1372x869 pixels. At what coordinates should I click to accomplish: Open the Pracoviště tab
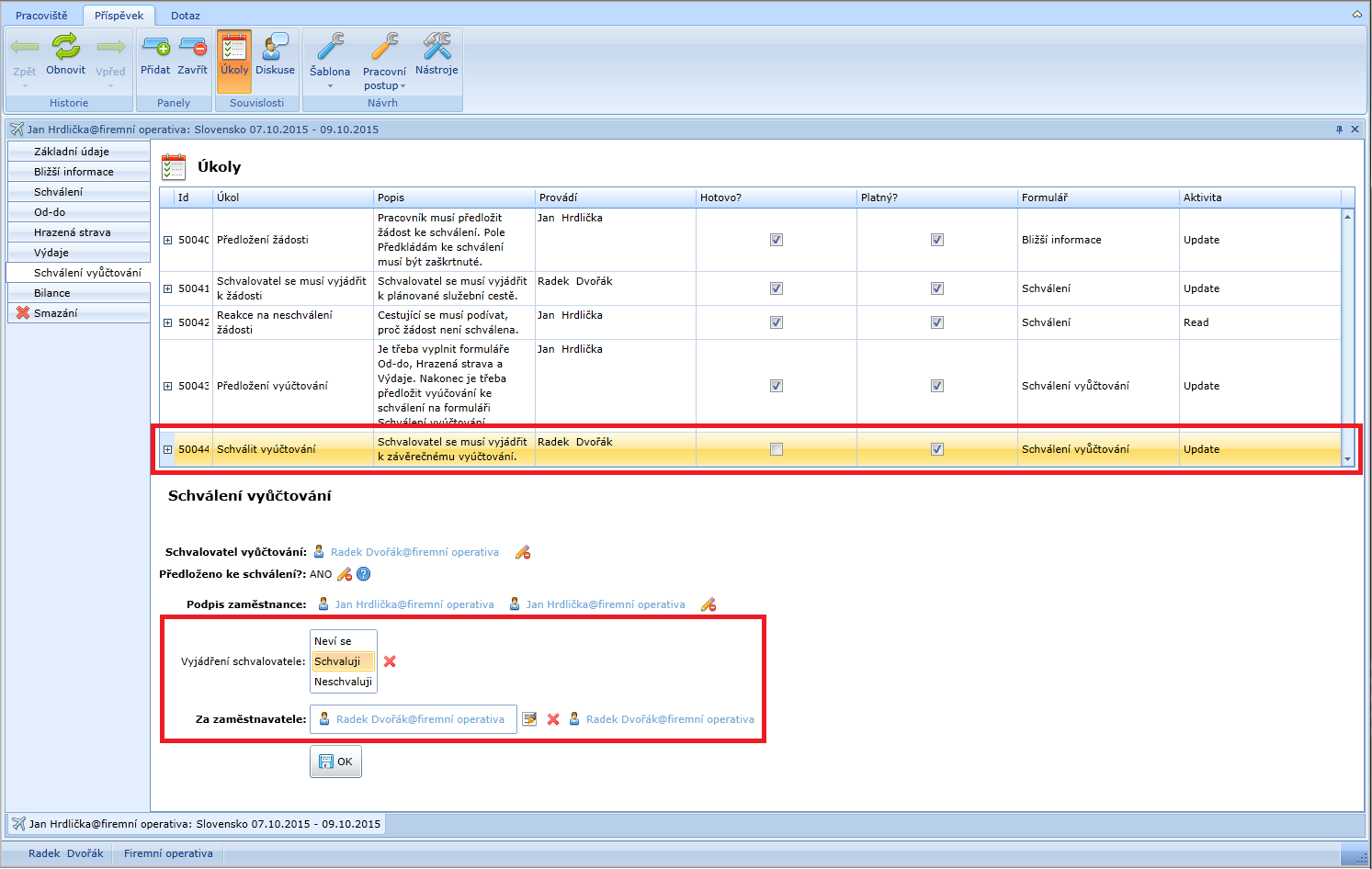[41, 16]
